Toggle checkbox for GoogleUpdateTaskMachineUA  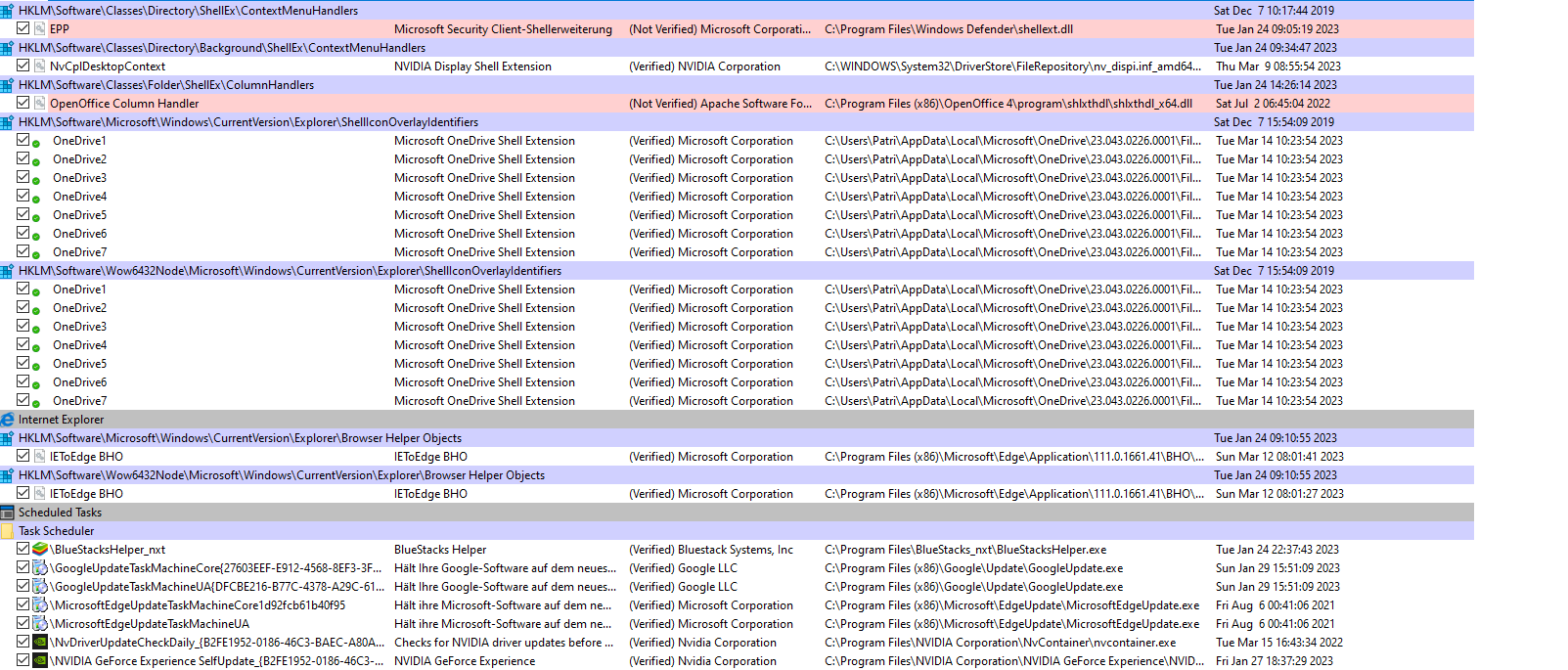coord(23,586)
